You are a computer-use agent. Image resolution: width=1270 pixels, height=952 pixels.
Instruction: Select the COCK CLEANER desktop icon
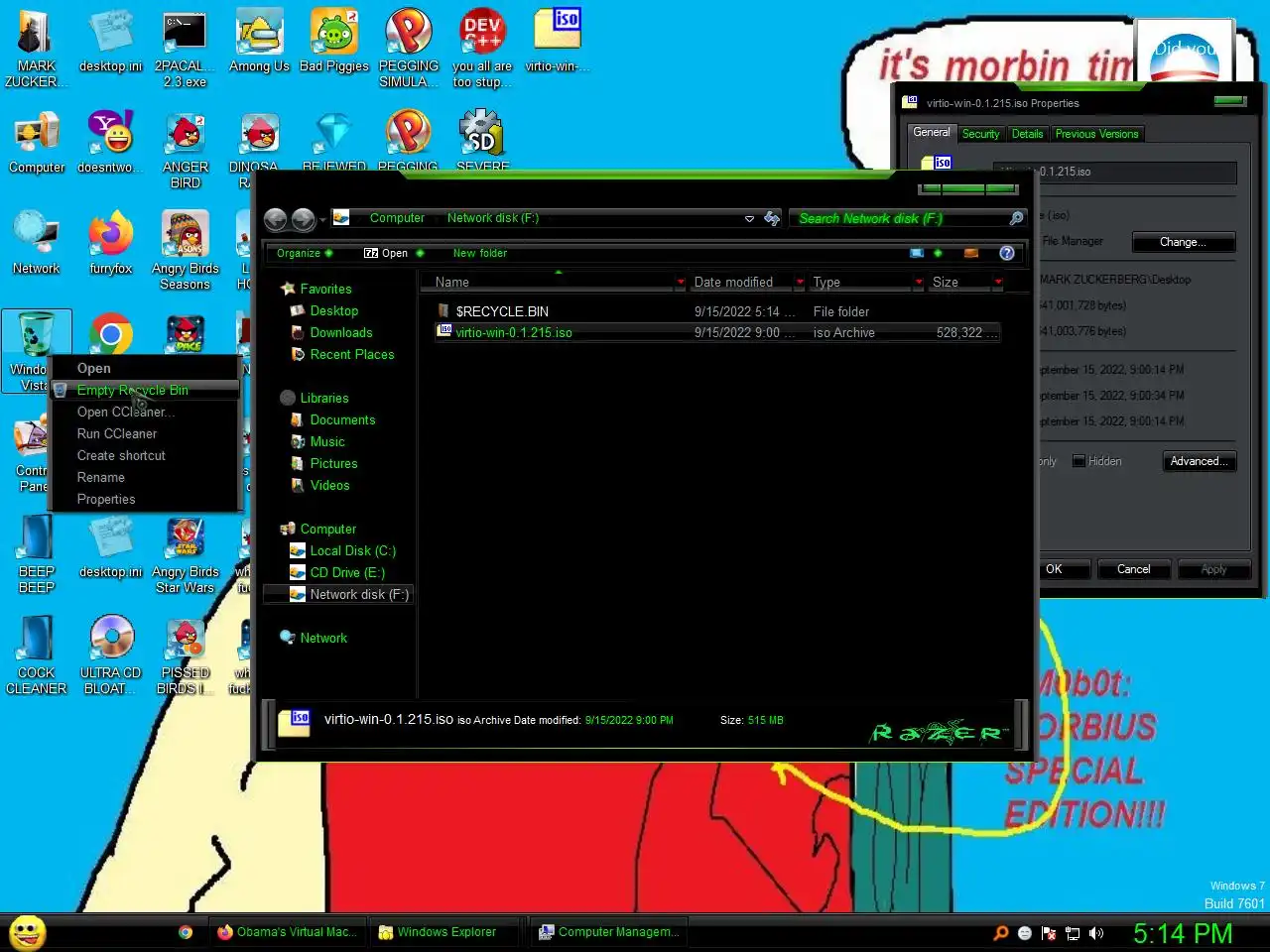[x=37, y=656]
